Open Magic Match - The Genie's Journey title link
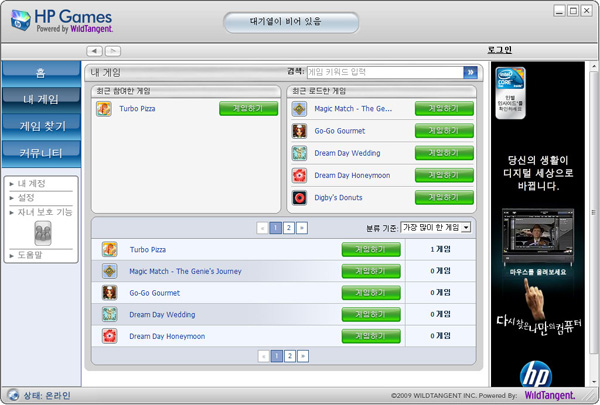Viewport: 600px width, 405px height. point(185,271)
